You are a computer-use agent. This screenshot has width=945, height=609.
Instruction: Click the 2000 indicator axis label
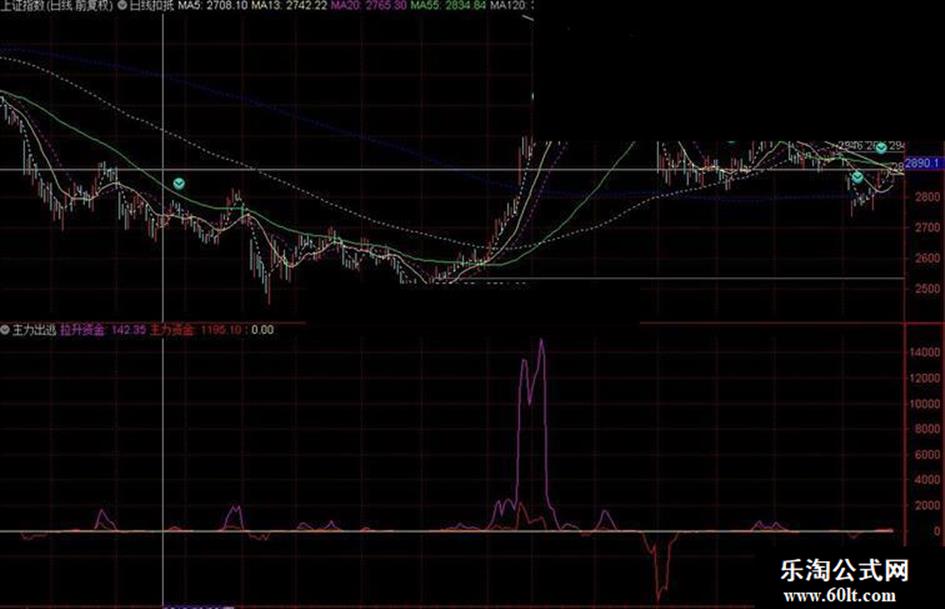(x=928, y=505)
